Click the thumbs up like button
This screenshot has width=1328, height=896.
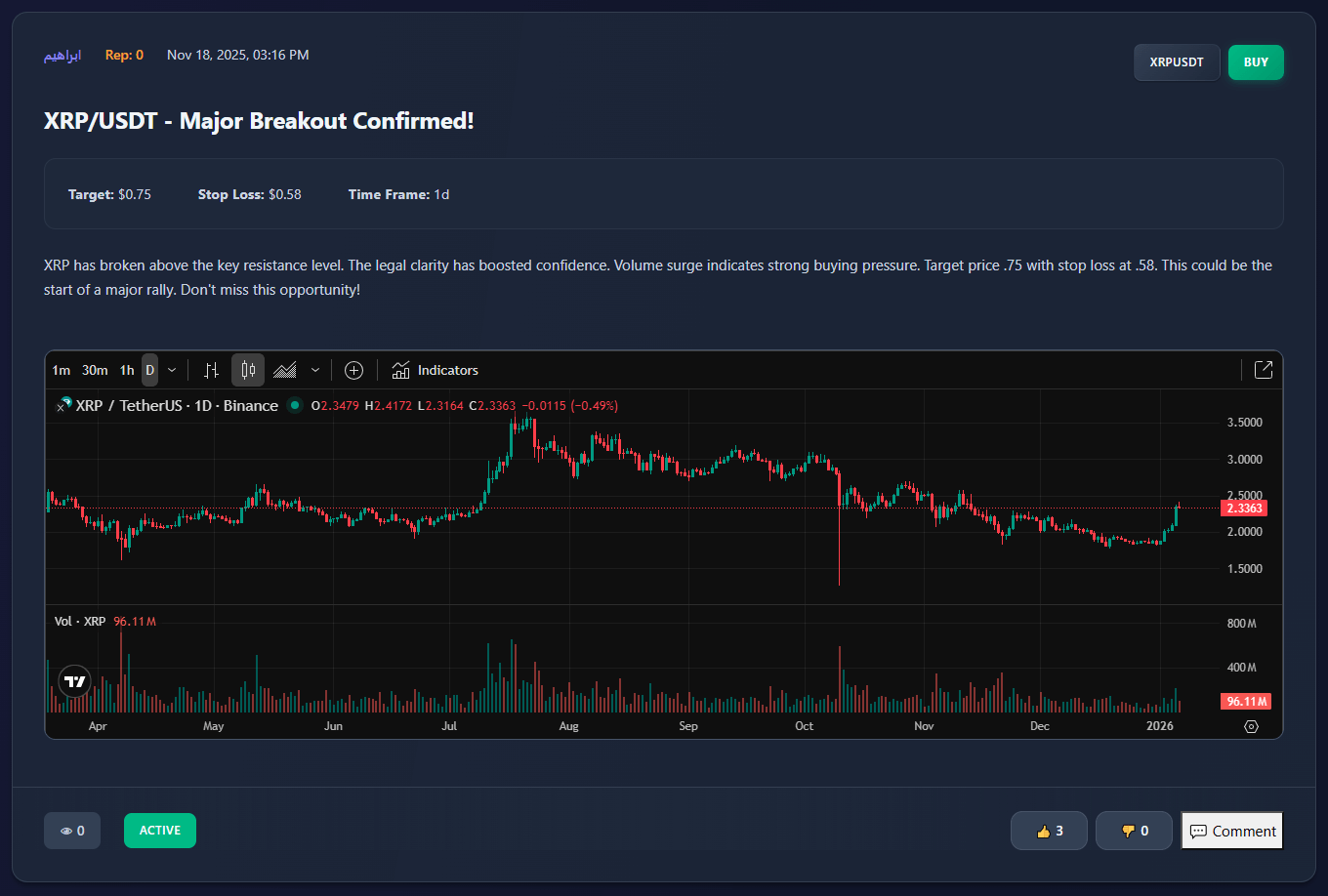1049,831
